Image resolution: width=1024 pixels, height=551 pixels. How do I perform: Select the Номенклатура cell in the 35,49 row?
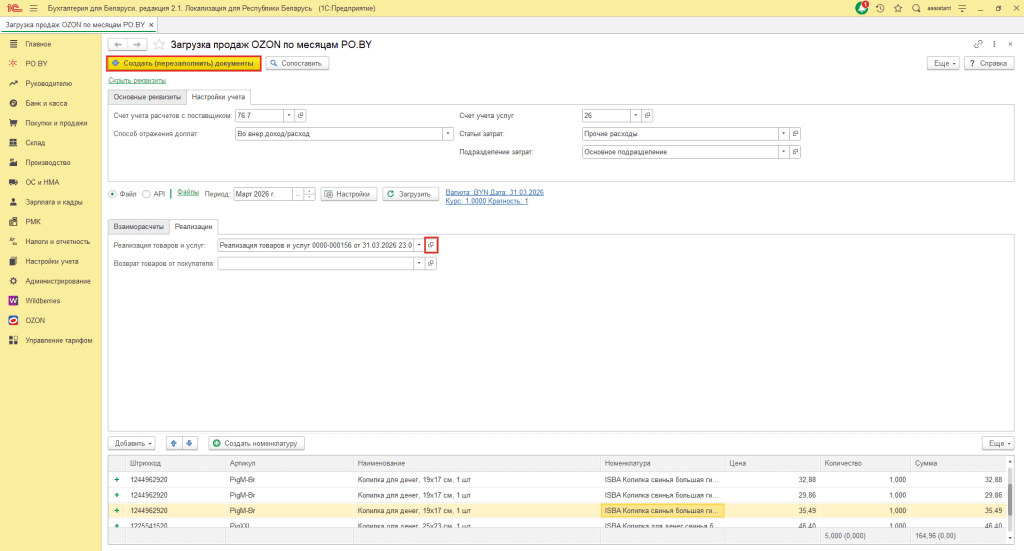[x=662, y=511]
